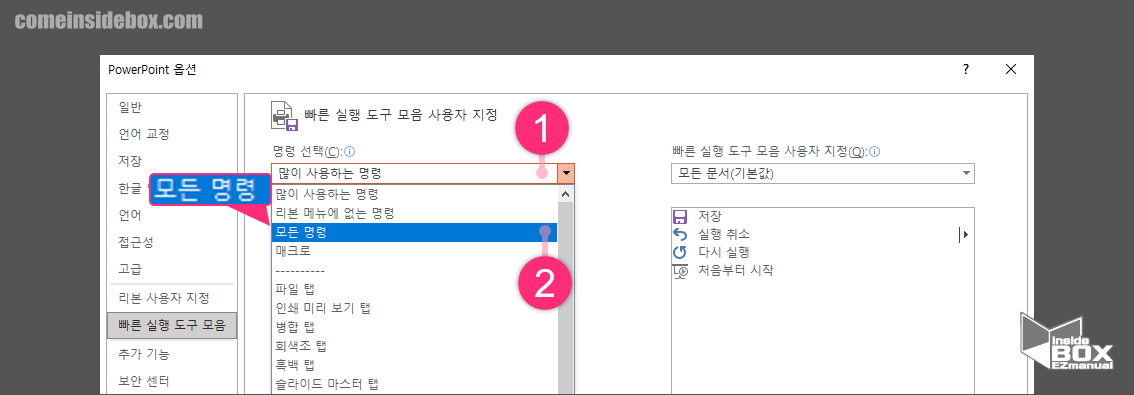This screenshot has width=1134, height=395.
Task: Select 빠른 실행 도구 모음 category
Action: (171, 326)
